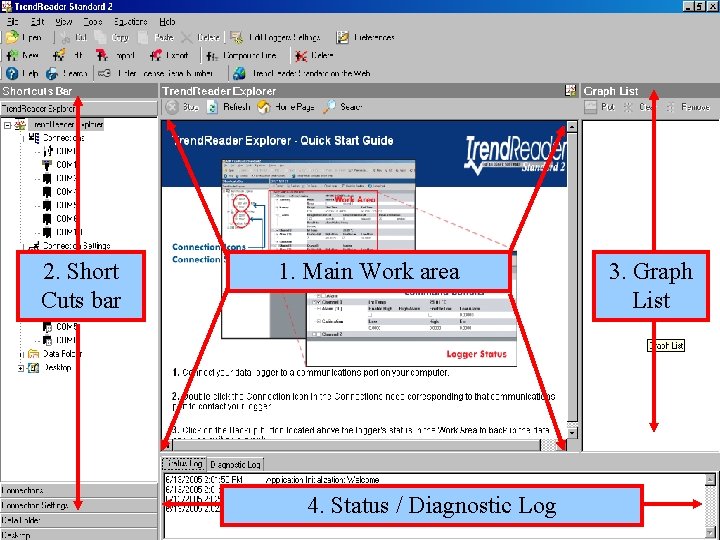
Task: Click the Paste toolbar icon
Action: (x=143, y=37)
